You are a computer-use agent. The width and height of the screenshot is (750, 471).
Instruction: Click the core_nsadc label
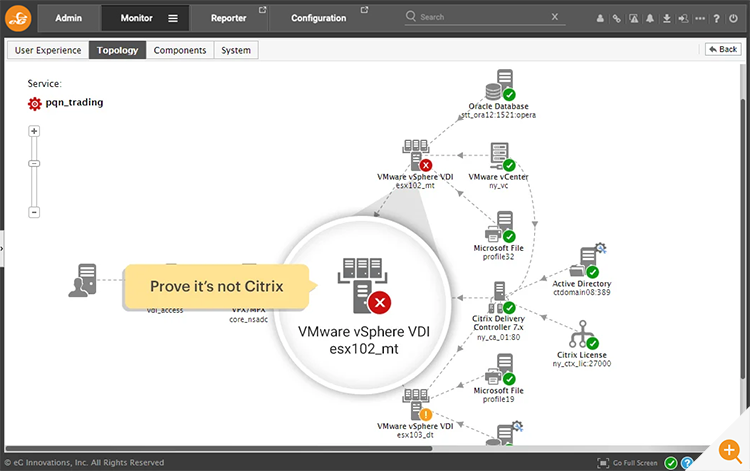click(248, 319)
